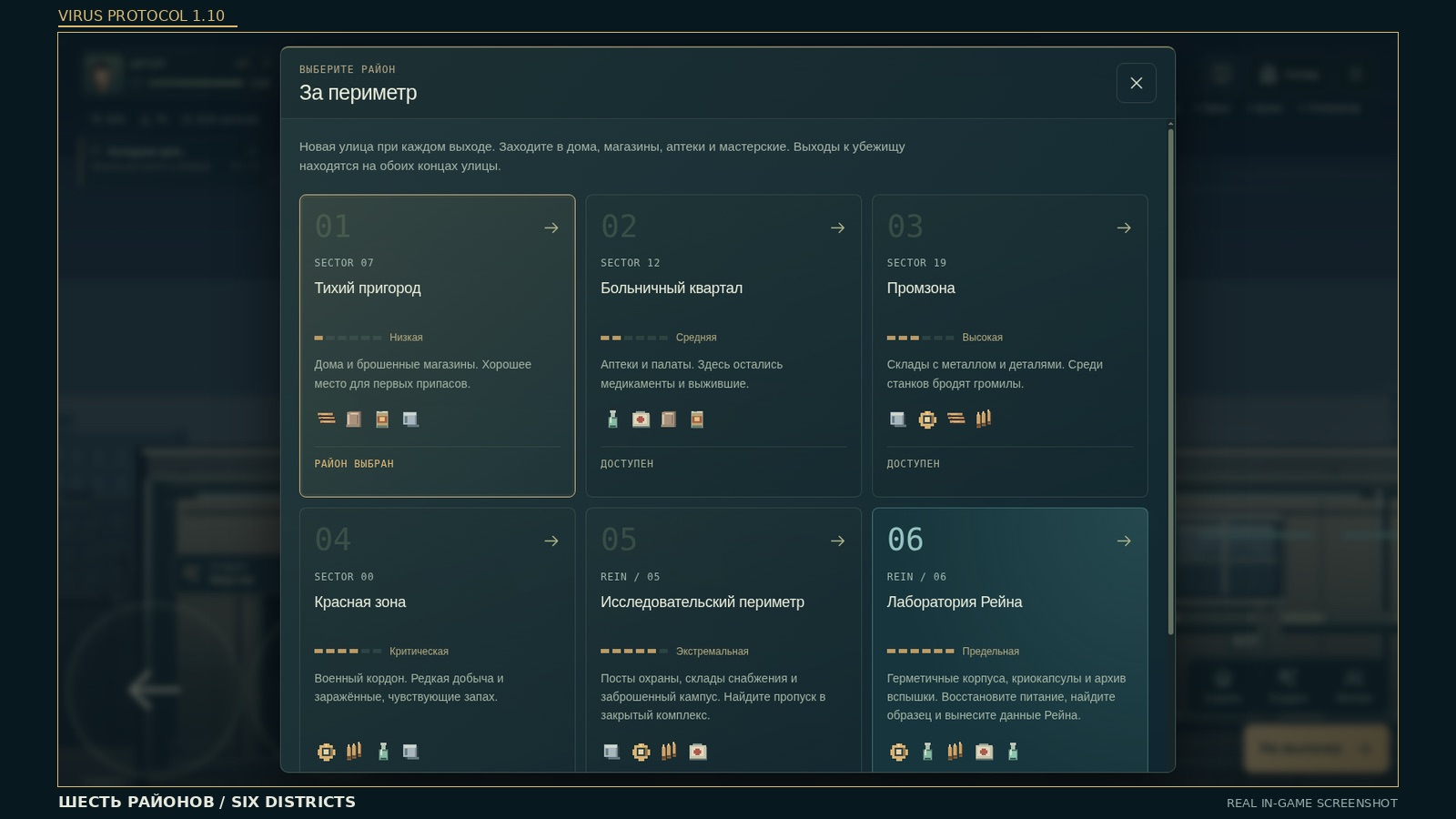This screenshot has width=1456, height=819.
Task: Click the bottle icon in Красная зона
Action: click(x=383, y=751)
